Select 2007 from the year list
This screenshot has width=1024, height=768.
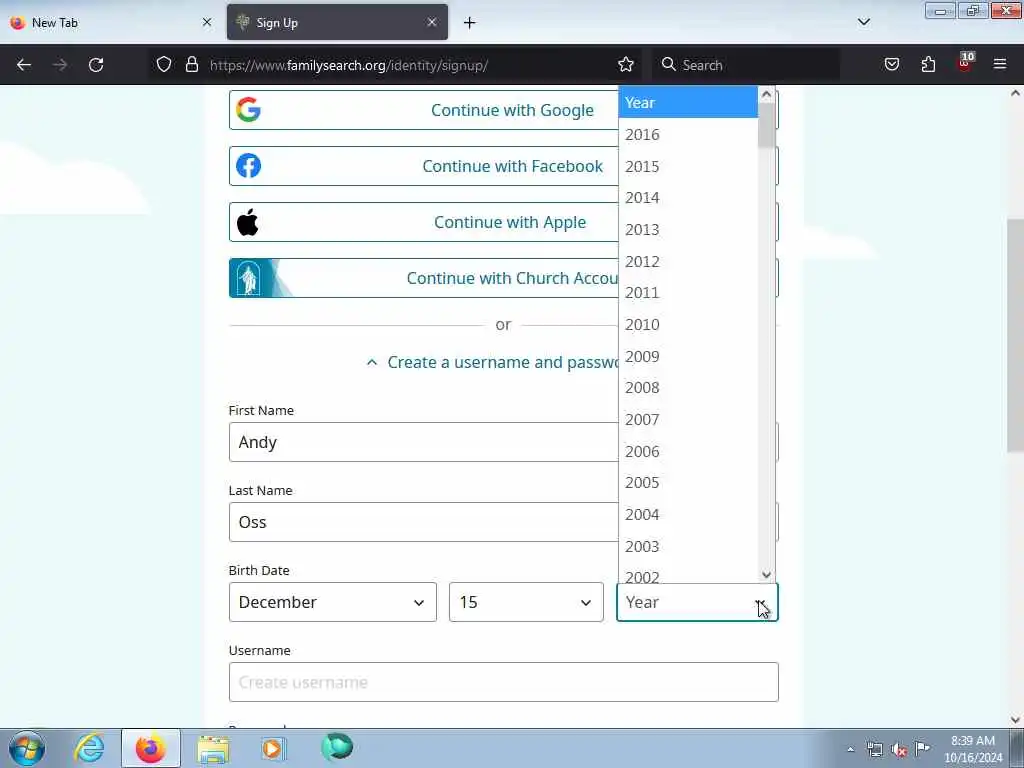[x=688, y=420]
